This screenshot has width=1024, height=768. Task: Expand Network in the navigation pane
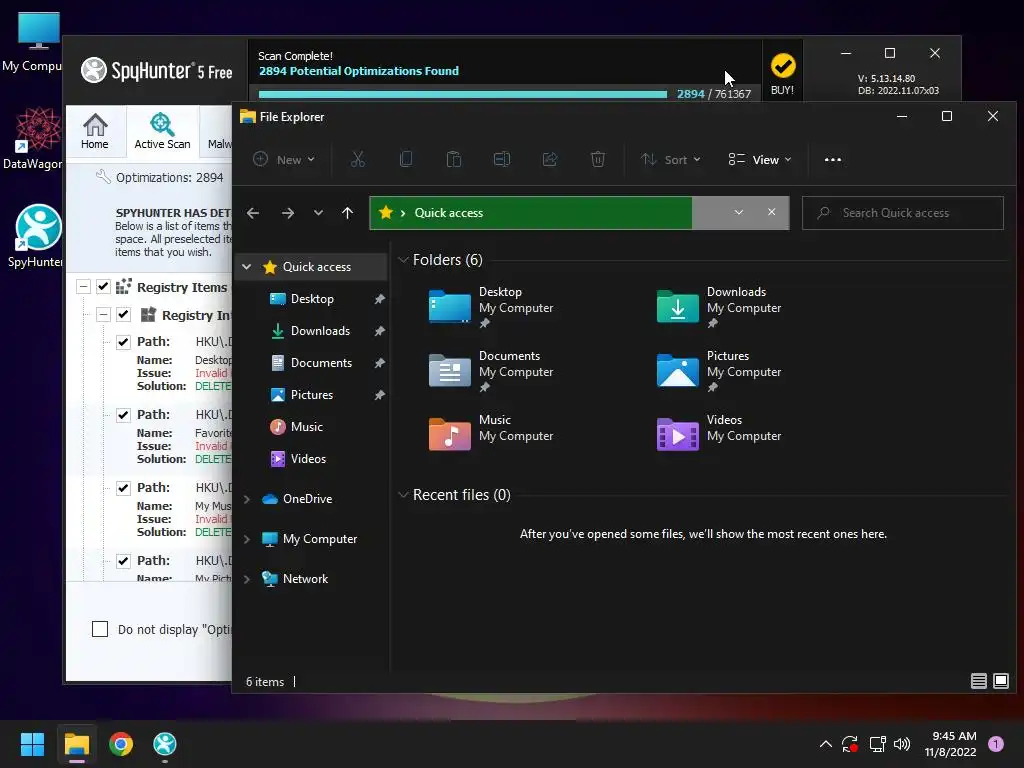point(247,579)
